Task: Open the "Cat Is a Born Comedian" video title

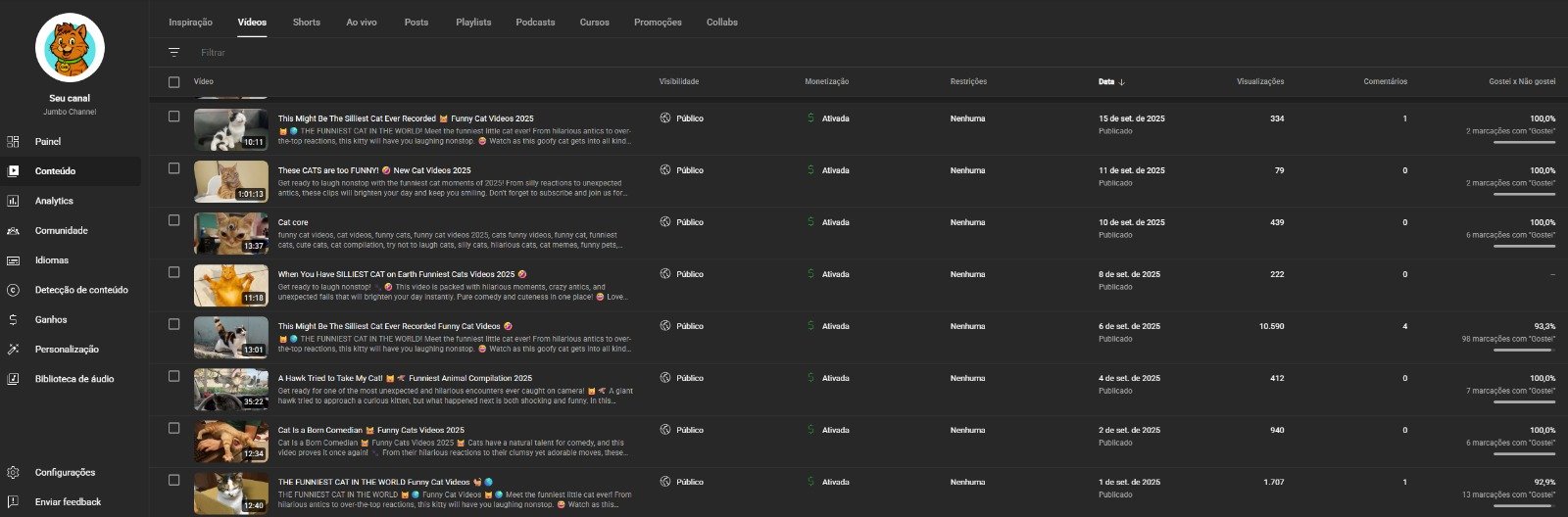Action: 370,430
